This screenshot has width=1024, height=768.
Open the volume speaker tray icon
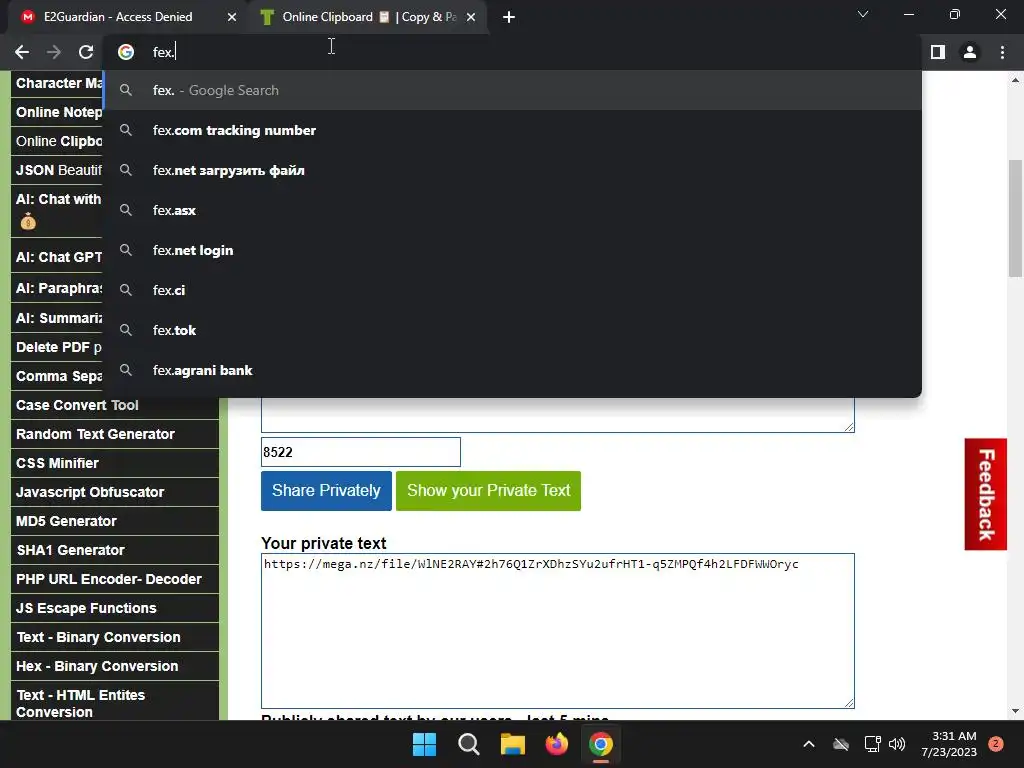(897, 744)
